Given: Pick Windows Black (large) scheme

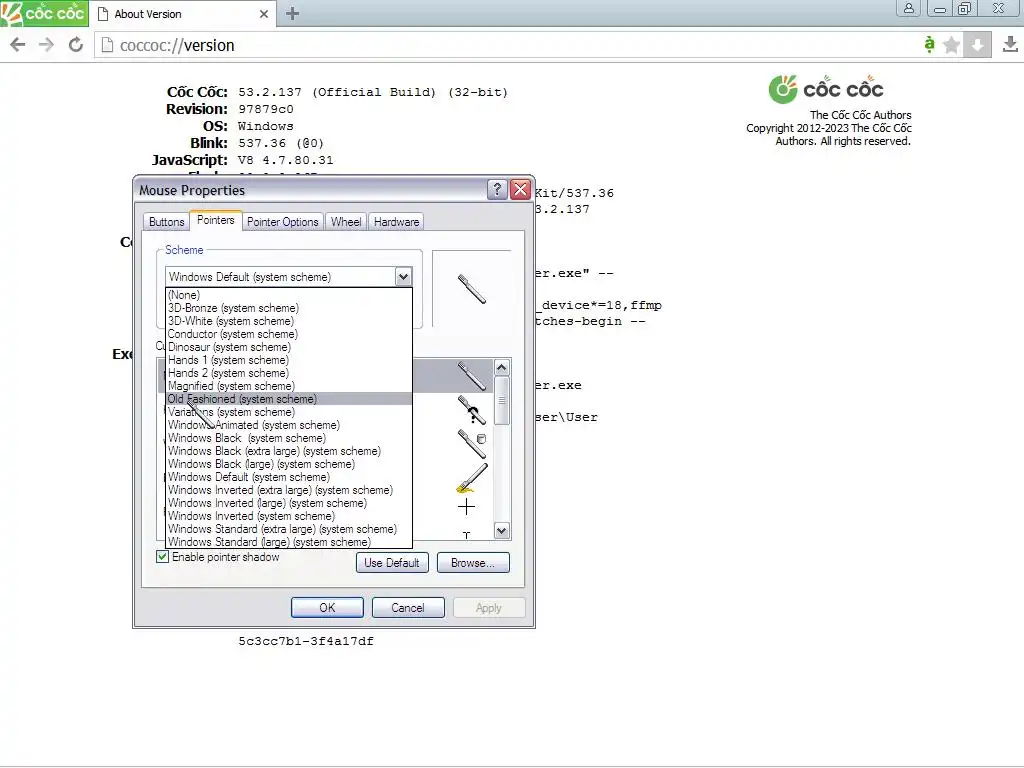Looking at the screenshot, I should [289, 464].
